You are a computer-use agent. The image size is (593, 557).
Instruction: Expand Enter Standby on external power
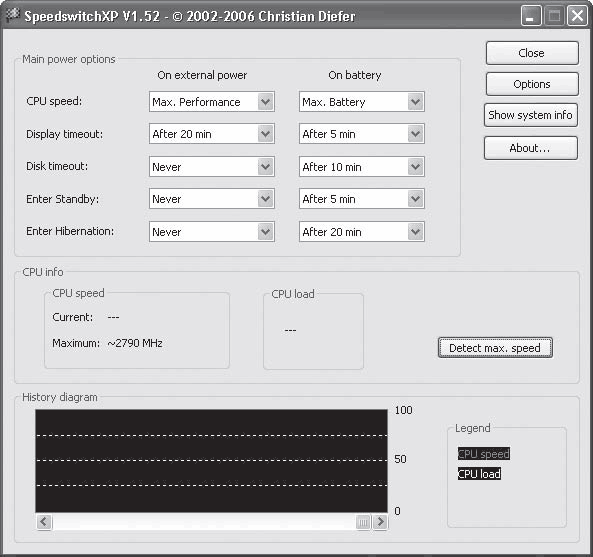pos(212,199)
